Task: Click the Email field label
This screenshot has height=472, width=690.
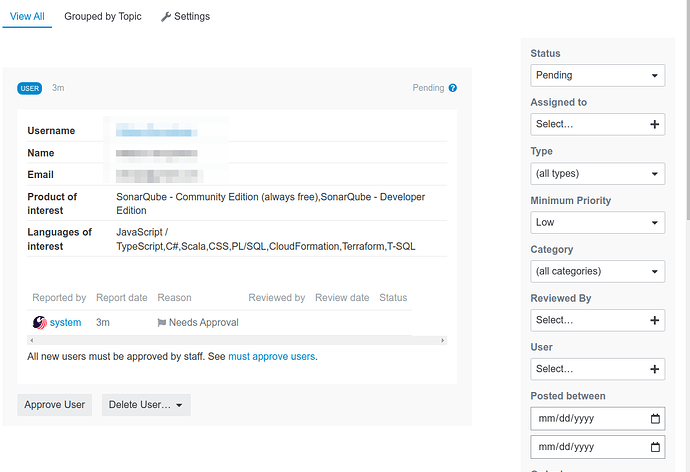Action: point(40,175)
